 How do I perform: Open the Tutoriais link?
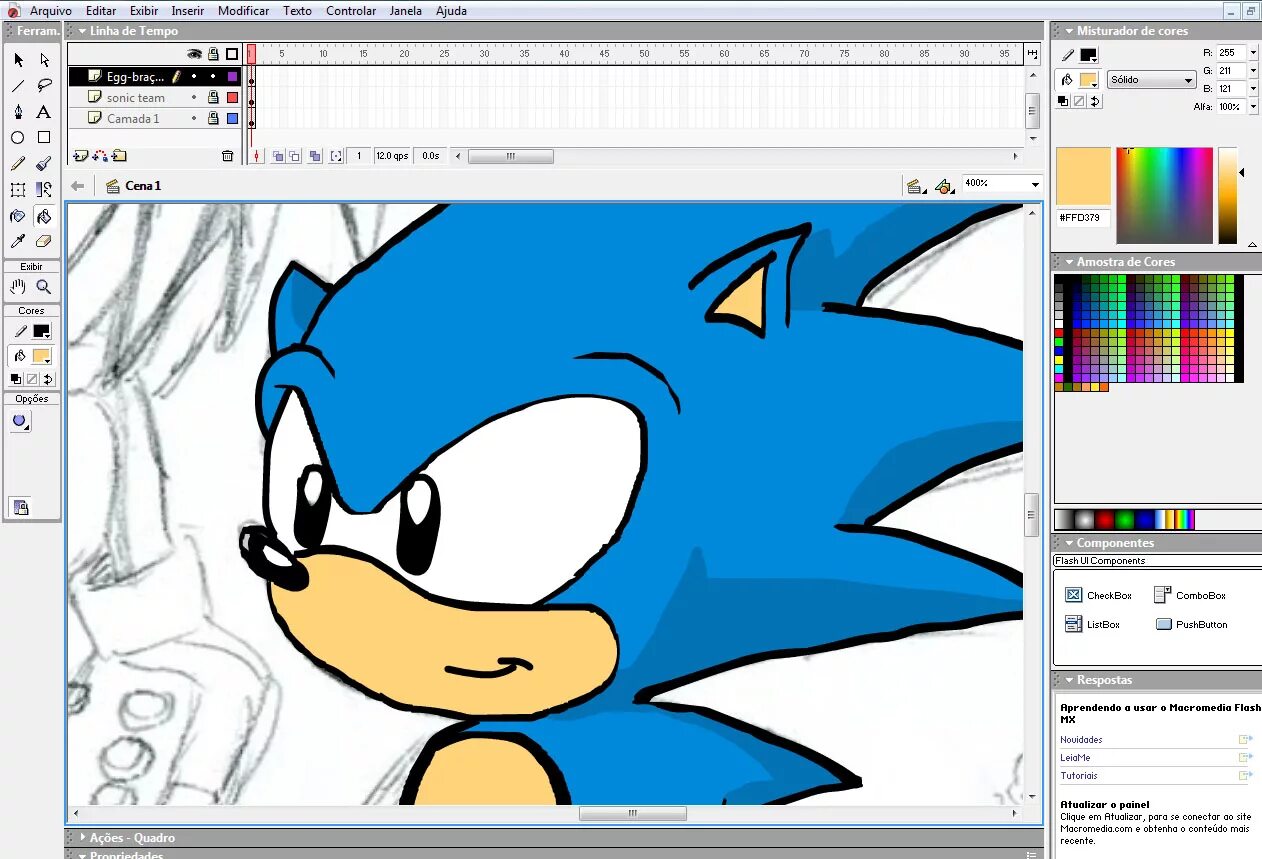pos(1079,776)
